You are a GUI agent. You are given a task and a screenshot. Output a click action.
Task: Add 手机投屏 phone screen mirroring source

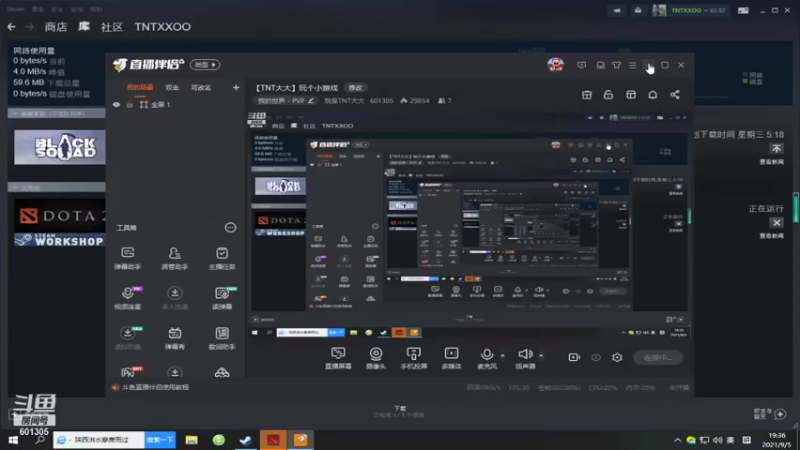point(414,358)
